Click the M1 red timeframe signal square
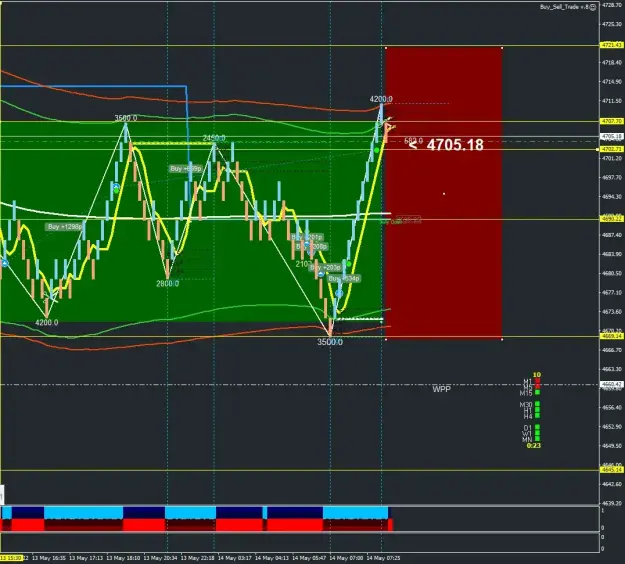The image size is (625, 564). [x=537, y=381]
